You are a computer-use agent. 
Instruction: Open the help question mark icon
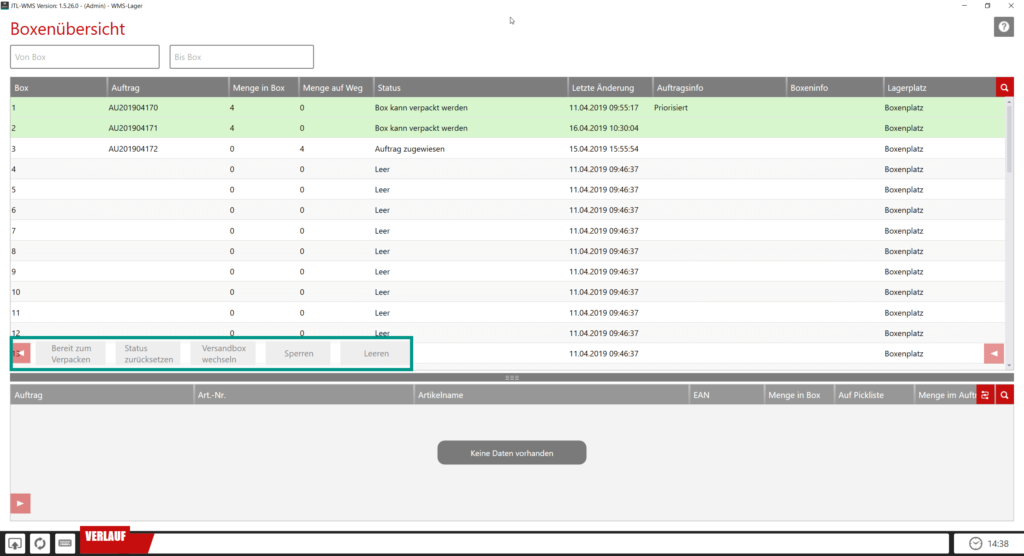click(x=1003, y=27)
